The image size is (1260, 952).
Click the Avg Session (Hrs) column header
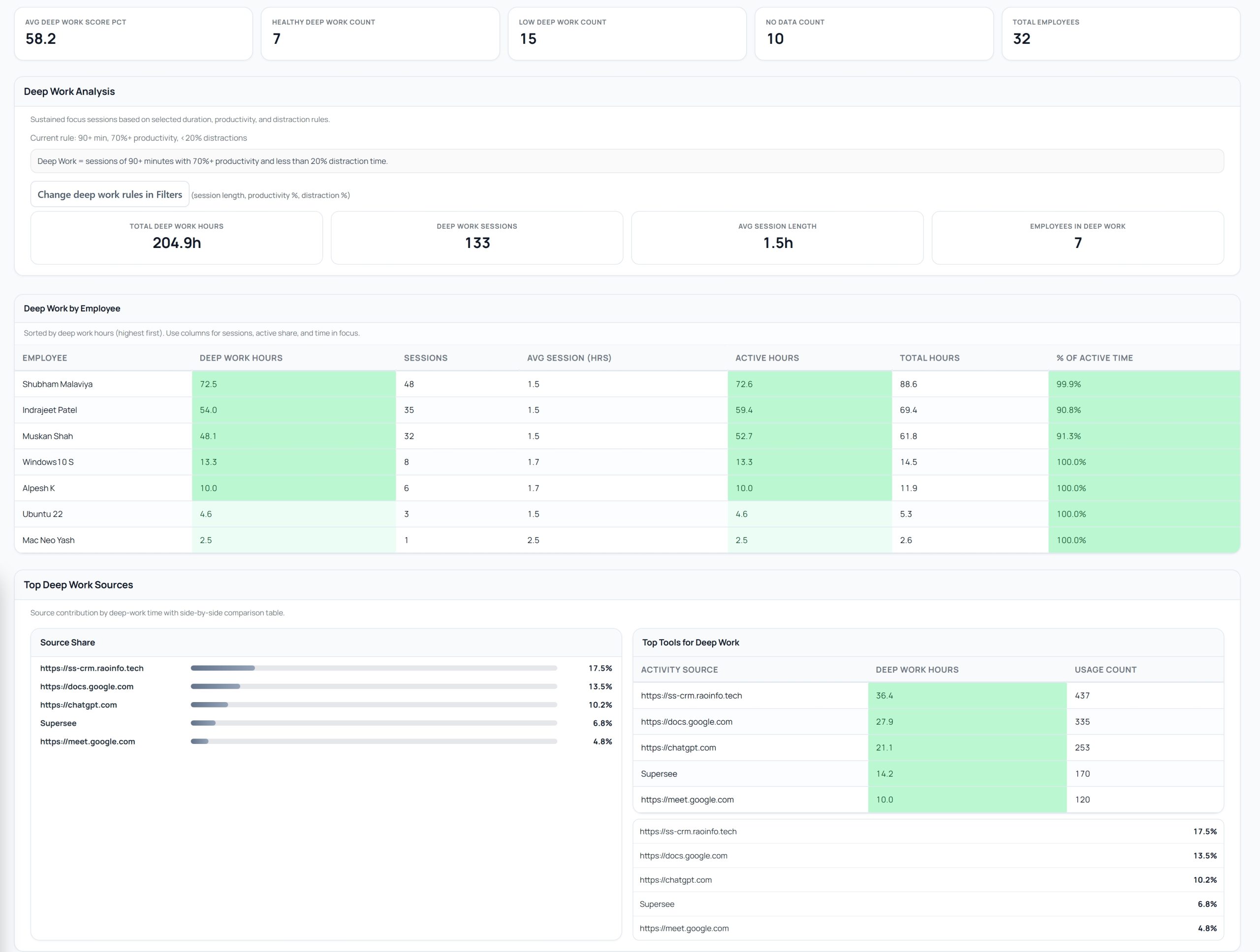[569, 358]
